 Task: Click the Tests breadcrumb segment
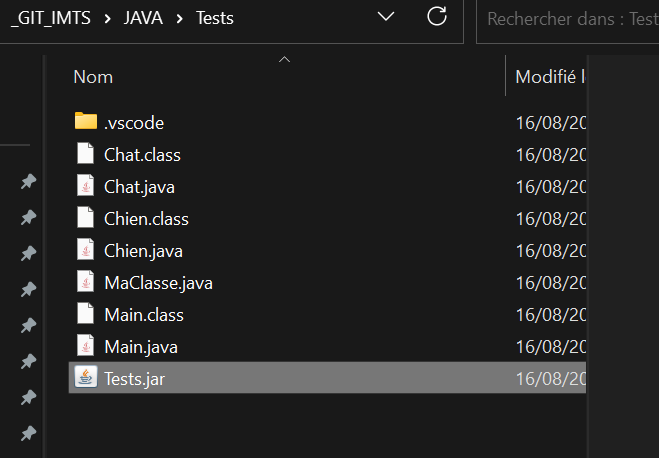(214, 17)
